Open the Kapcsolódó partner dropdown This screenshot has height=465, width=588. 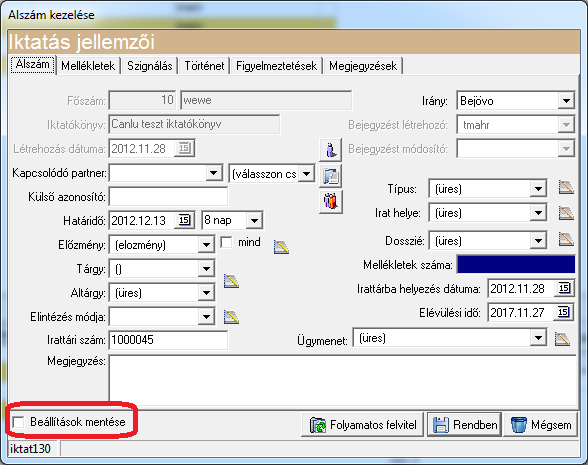point(214,173)
